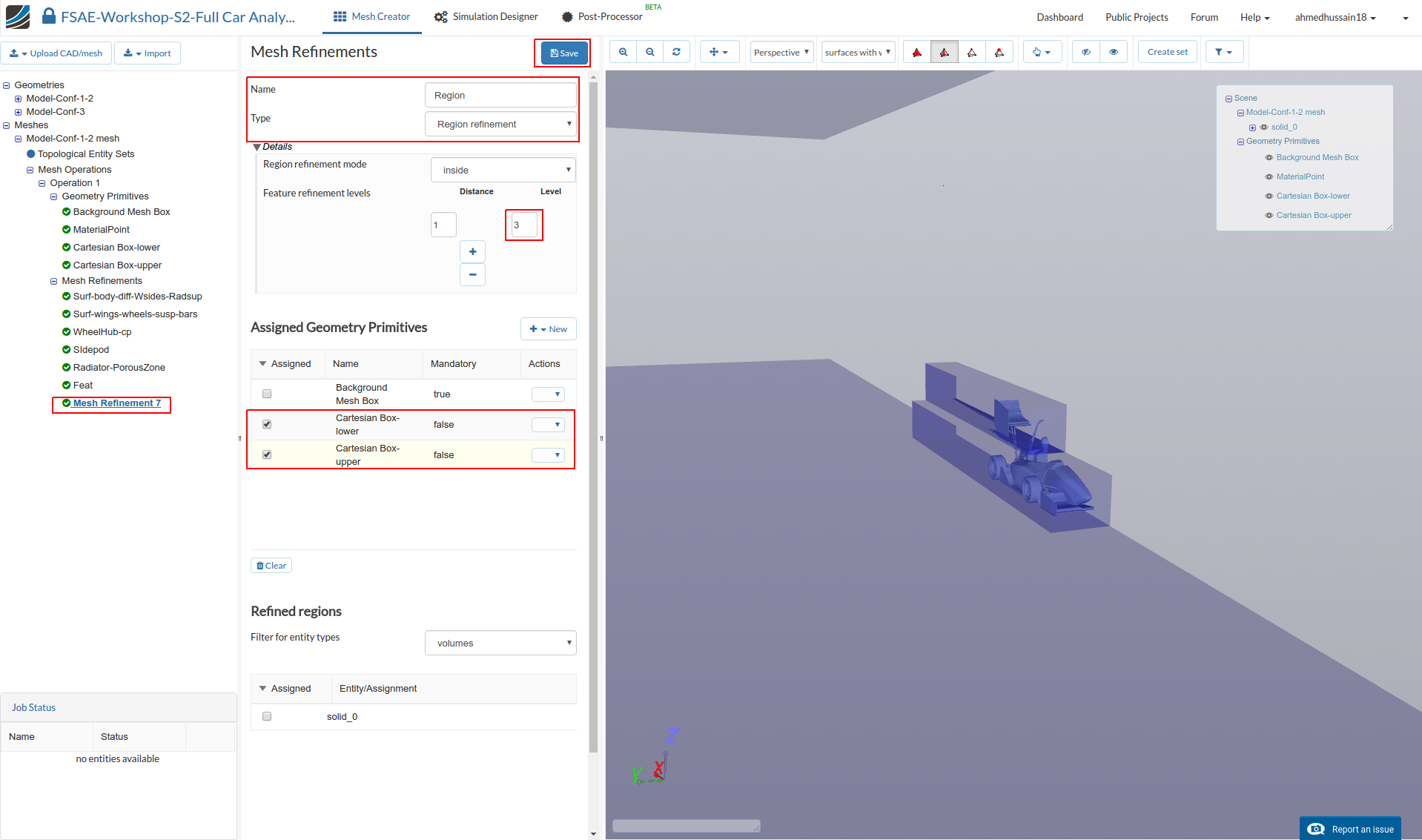Click the solid red tetrahedron render mode
Screen dimensions: 1422x840
coord(917,52)
